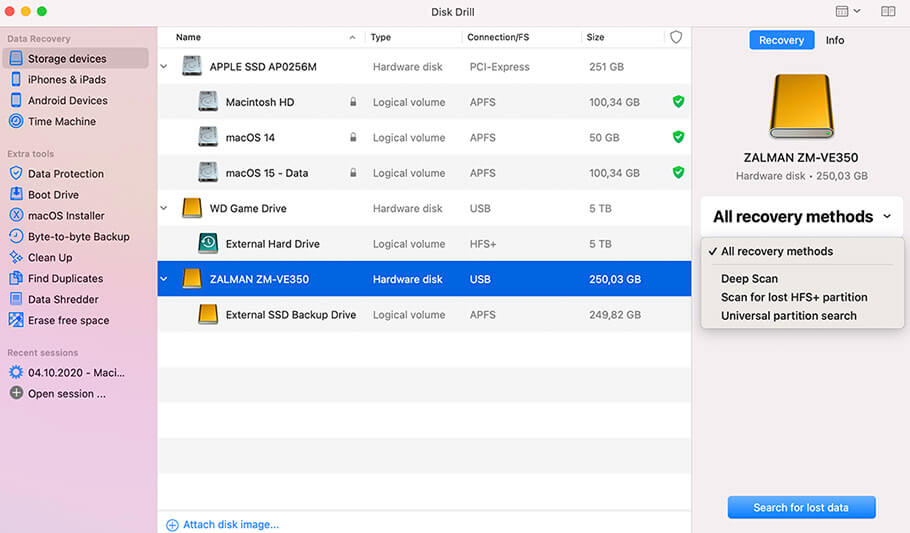The width and height of the screenshot is (910, 533).
Task: Toggle the book view icon in title bar
Action: [x=888, y=12]
